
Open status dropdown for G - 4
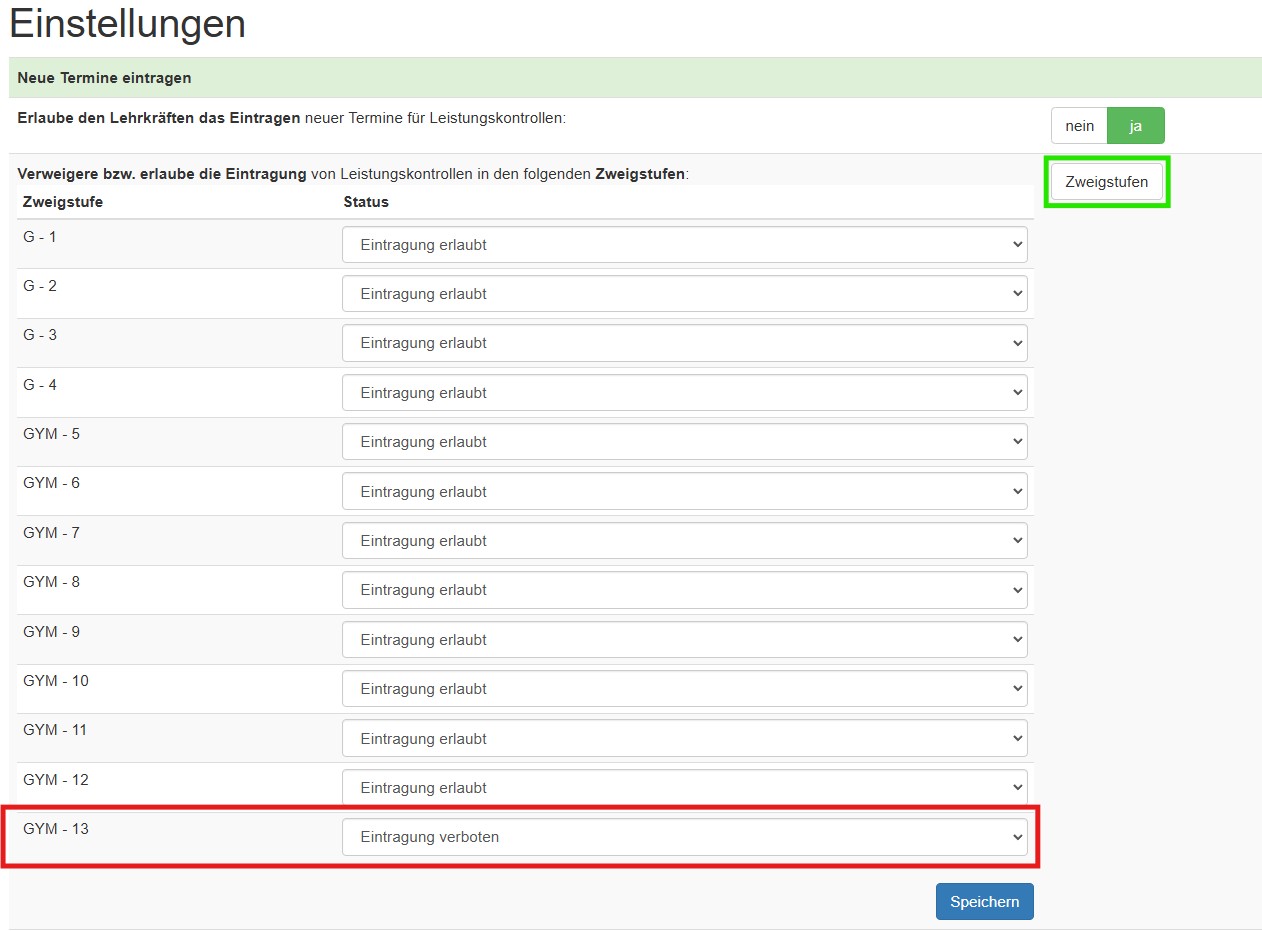[x=684, y=393]
